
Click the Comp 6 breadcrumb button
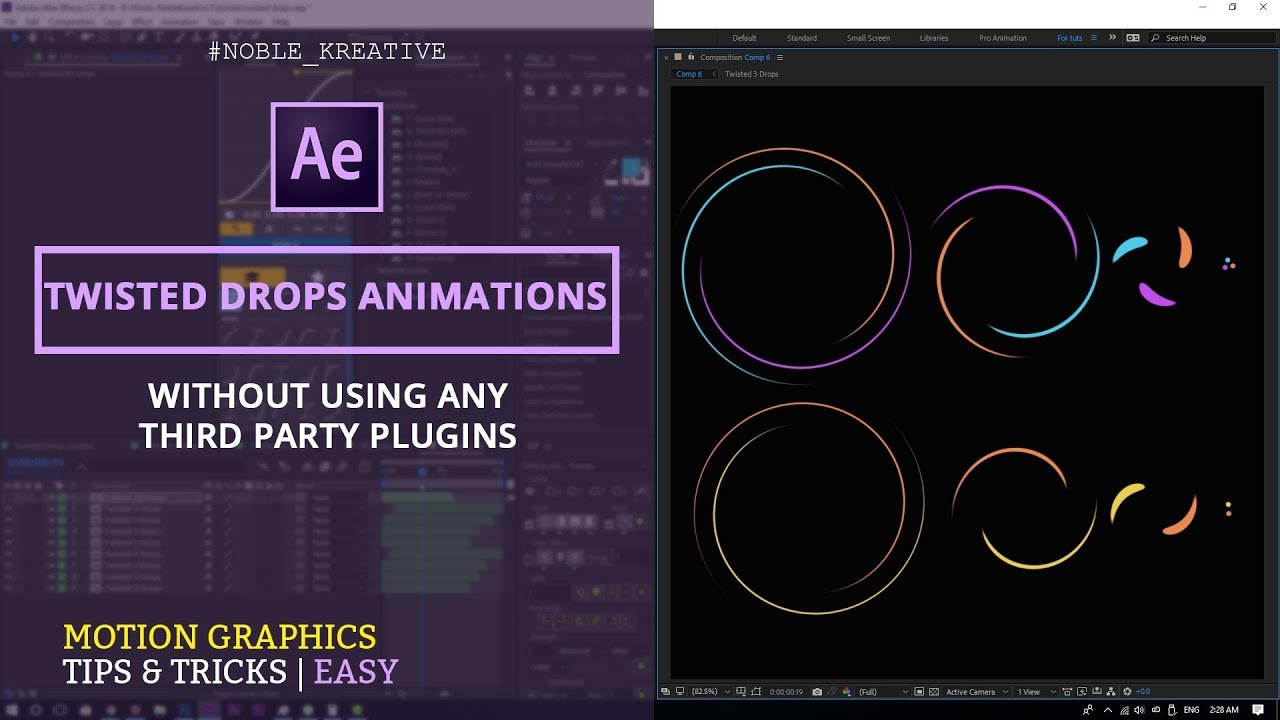click(x=689, y=74)
